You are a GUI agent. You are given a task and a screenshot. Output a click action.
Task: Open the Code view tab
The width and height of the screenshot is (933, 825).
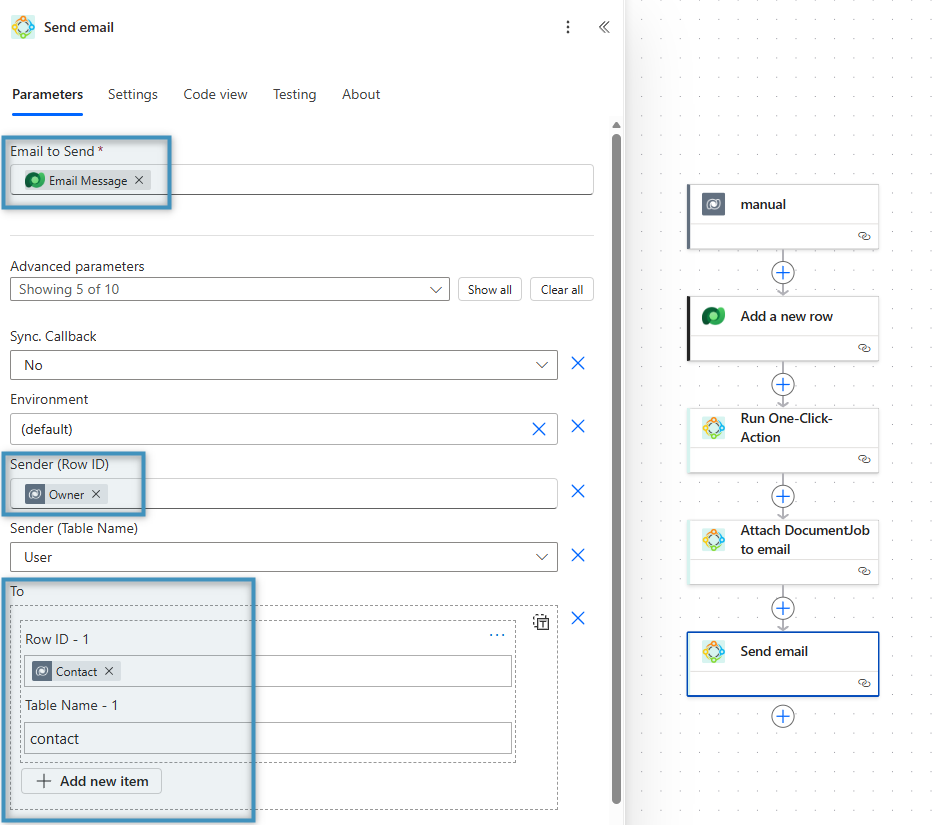click(x=215, y=94)
